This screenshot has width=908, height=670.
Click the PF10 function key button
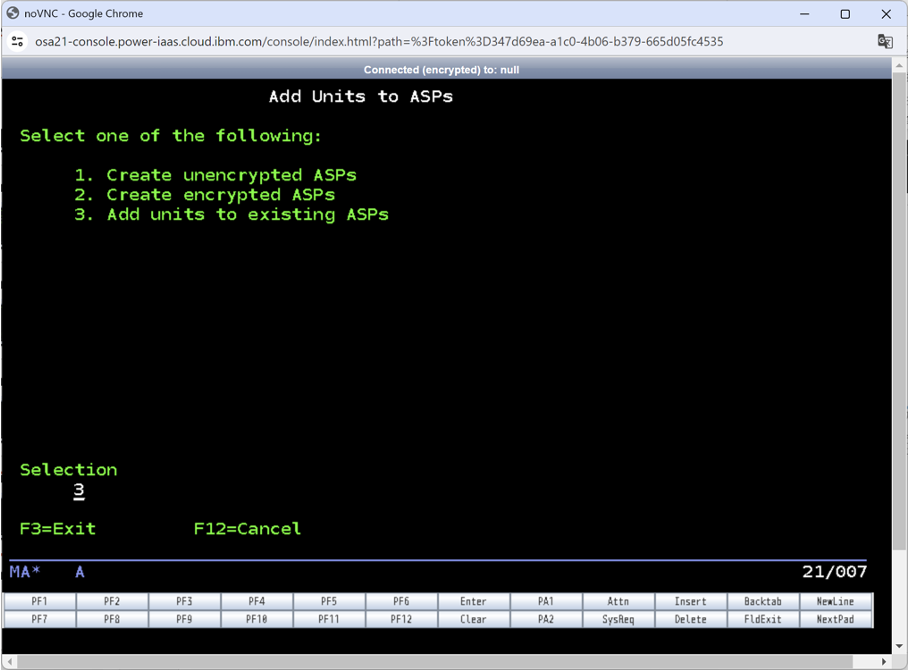click(257, 619)
